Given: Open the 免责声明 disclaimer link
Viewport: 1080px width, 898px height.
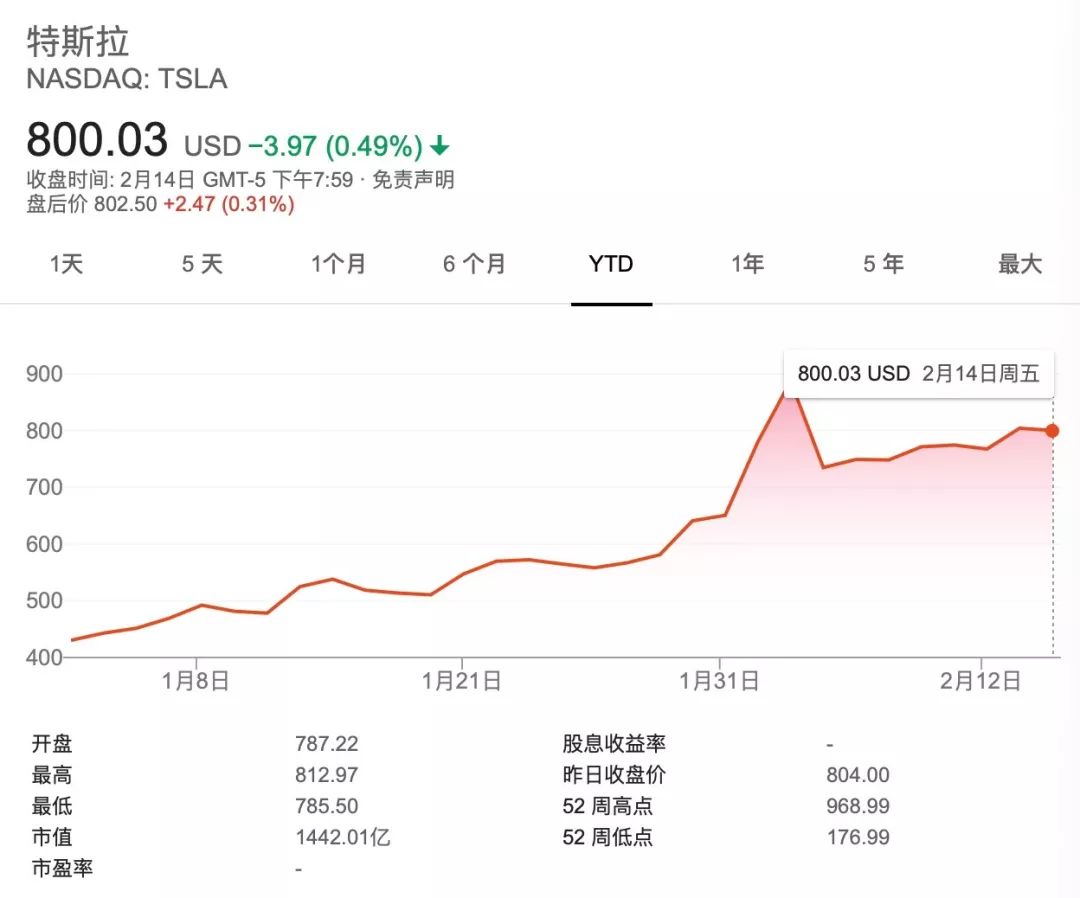Looking at the screenshot, I should (x=414, y=180).
